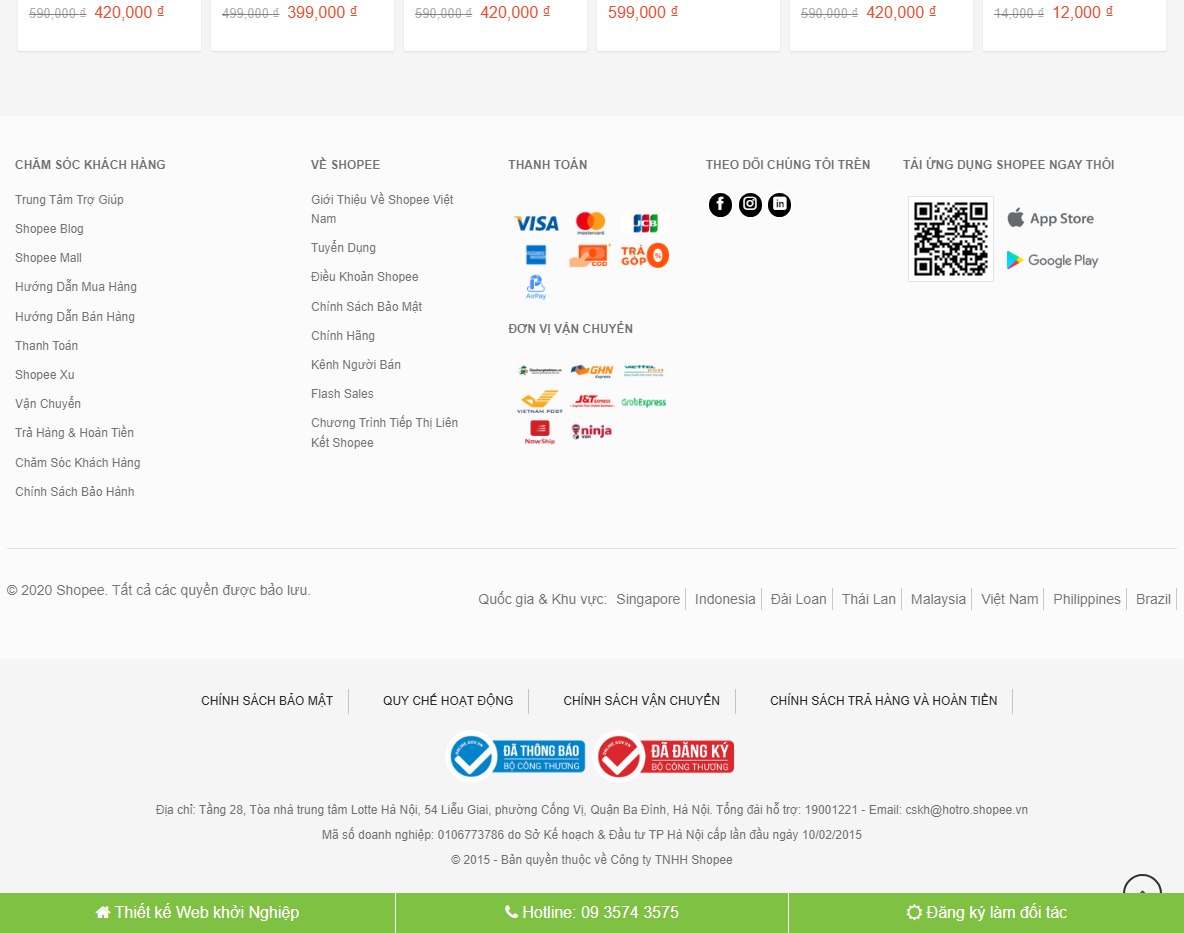
Task: Select Việt Nam in the country list
Action: point(1009,599)
